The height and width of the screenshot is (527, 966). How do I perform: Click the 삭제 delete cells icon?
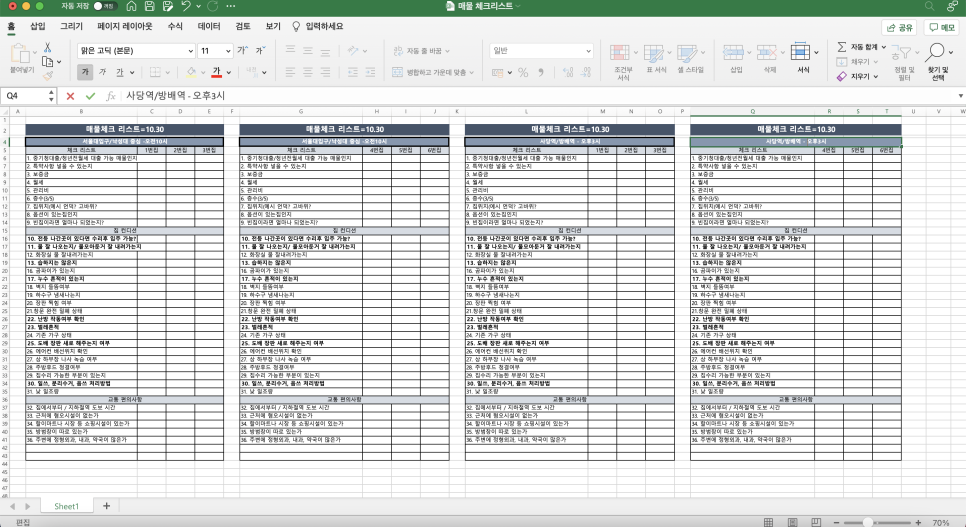pos(767,52)
